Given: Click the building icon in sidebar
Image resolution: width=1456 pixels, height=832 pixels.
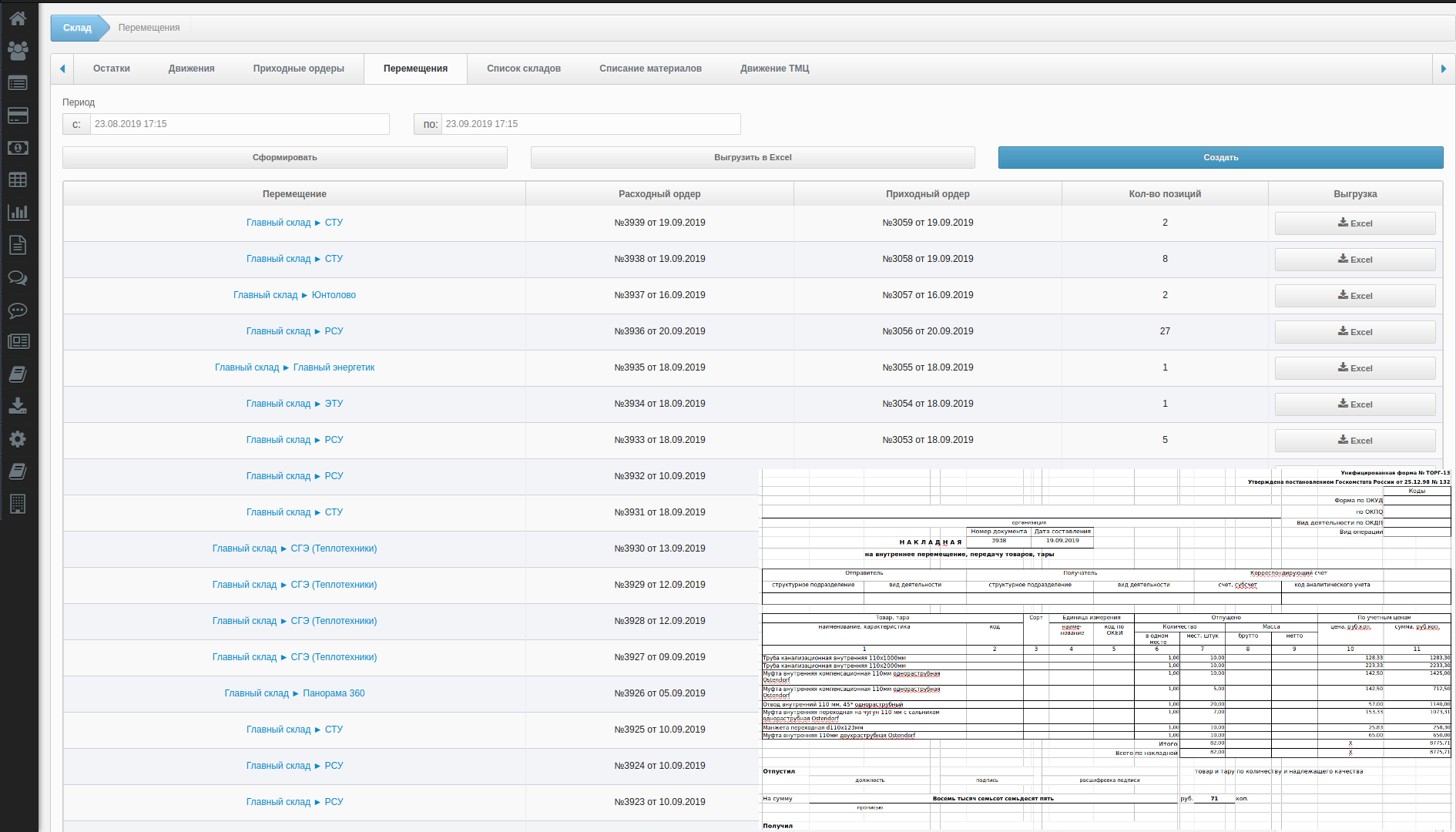Looking at the screenshot, I should (18, 504).
